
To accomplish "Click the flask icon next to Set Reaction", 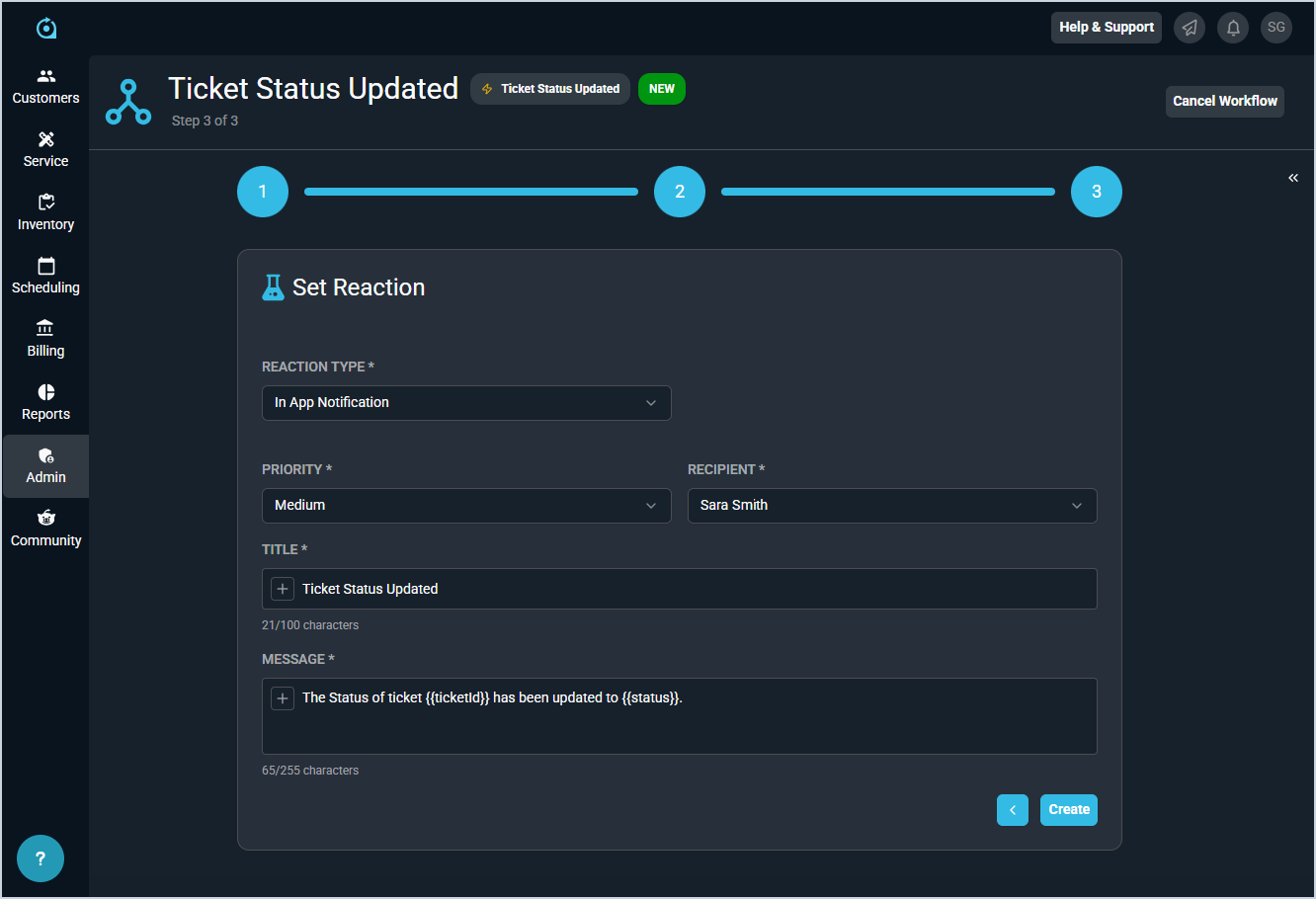I will pos(273,287).
